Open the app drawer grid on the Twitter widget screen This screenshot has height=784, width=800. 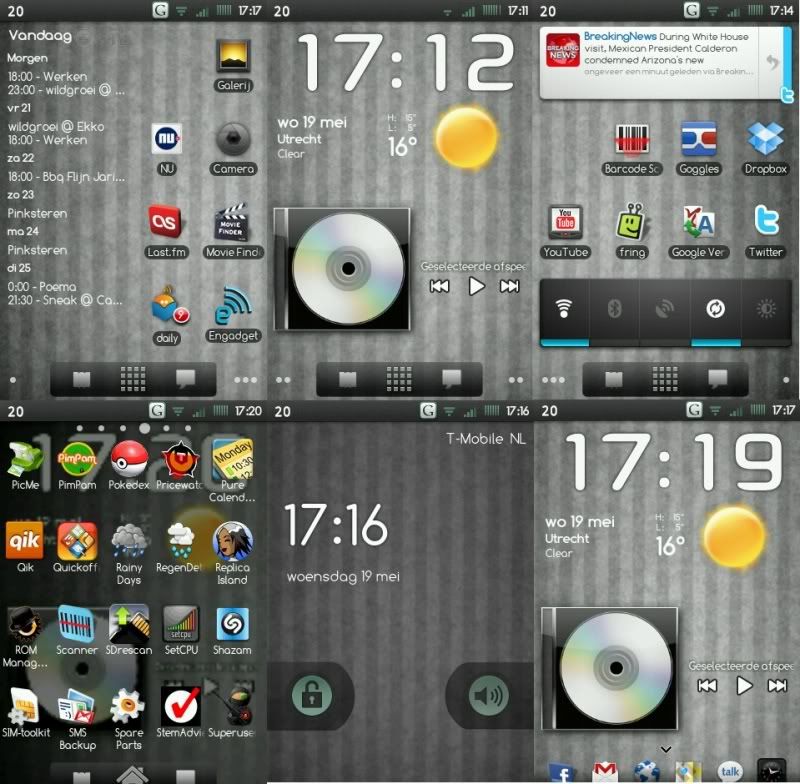click(x=665, y=379)
